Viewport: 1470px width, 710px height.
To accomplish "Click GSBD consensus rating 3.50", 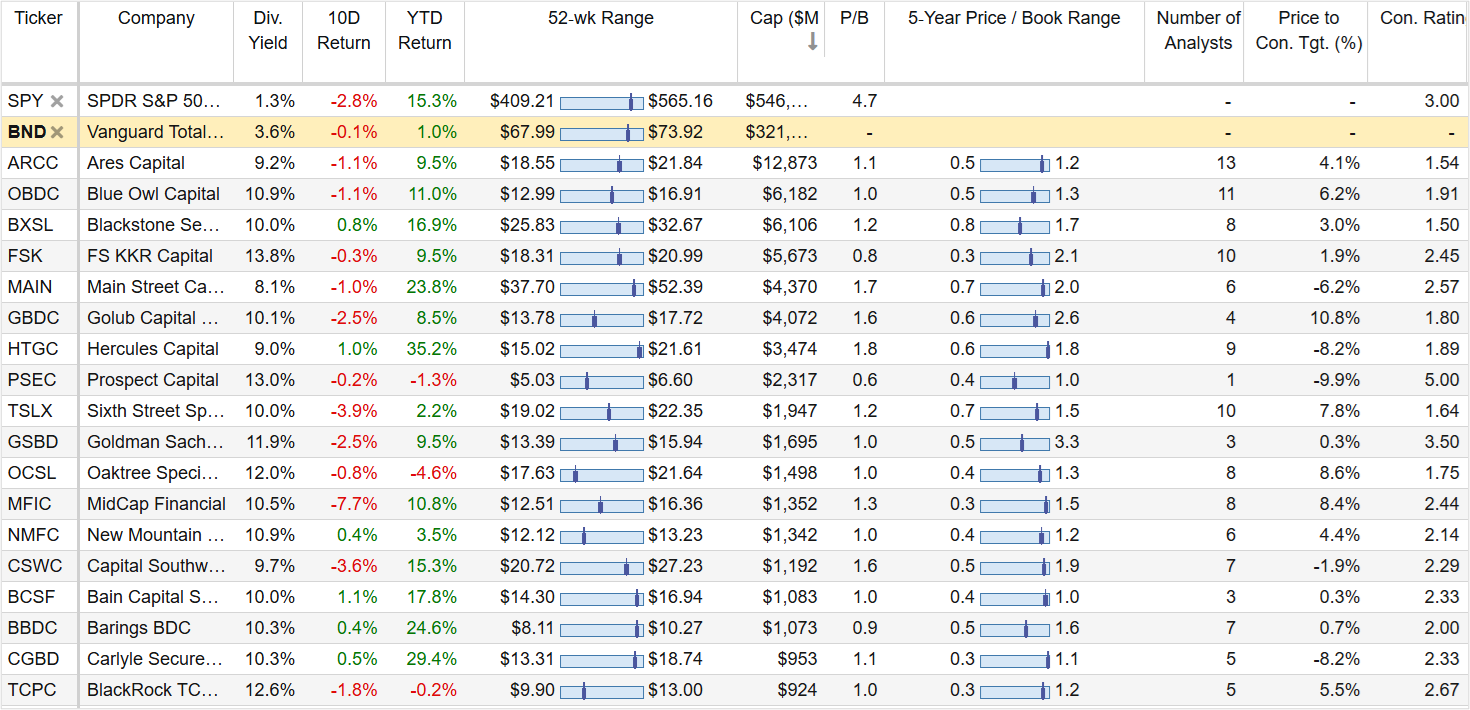I will click(1442, 442).
